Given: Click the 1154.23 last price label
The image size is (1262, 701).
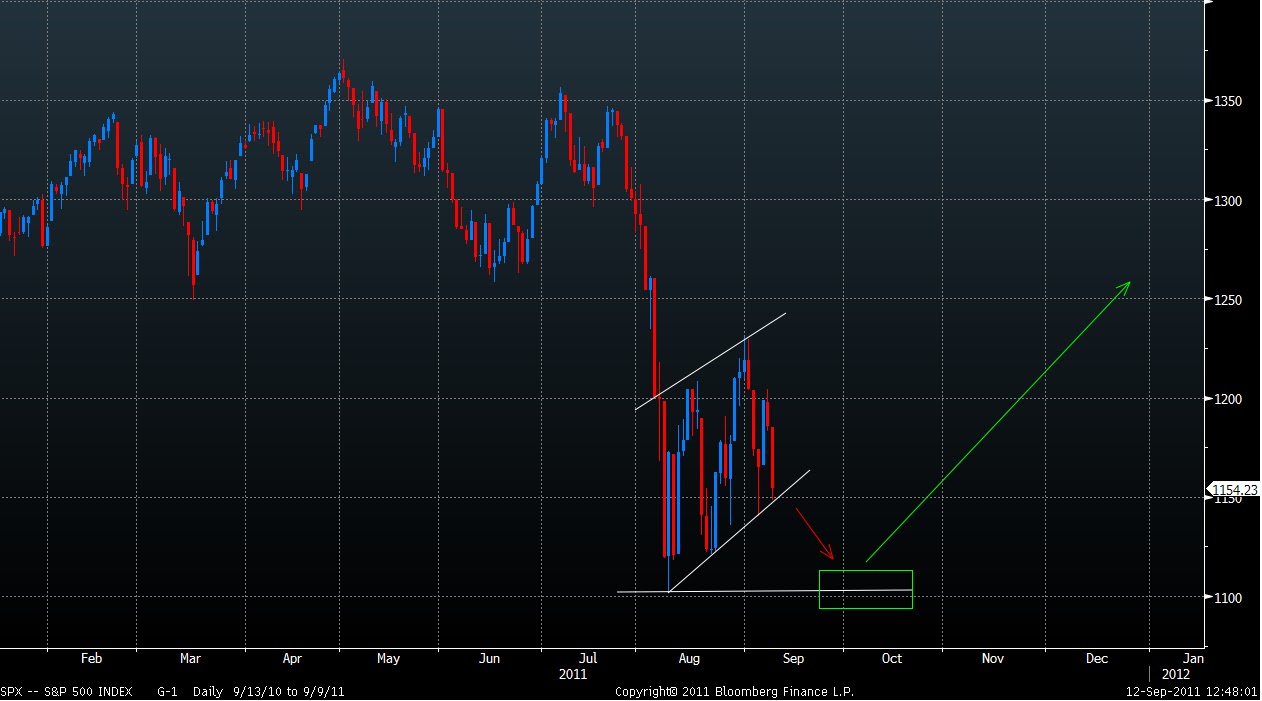Looking at the screenshot, I should tap(1236, 489).
